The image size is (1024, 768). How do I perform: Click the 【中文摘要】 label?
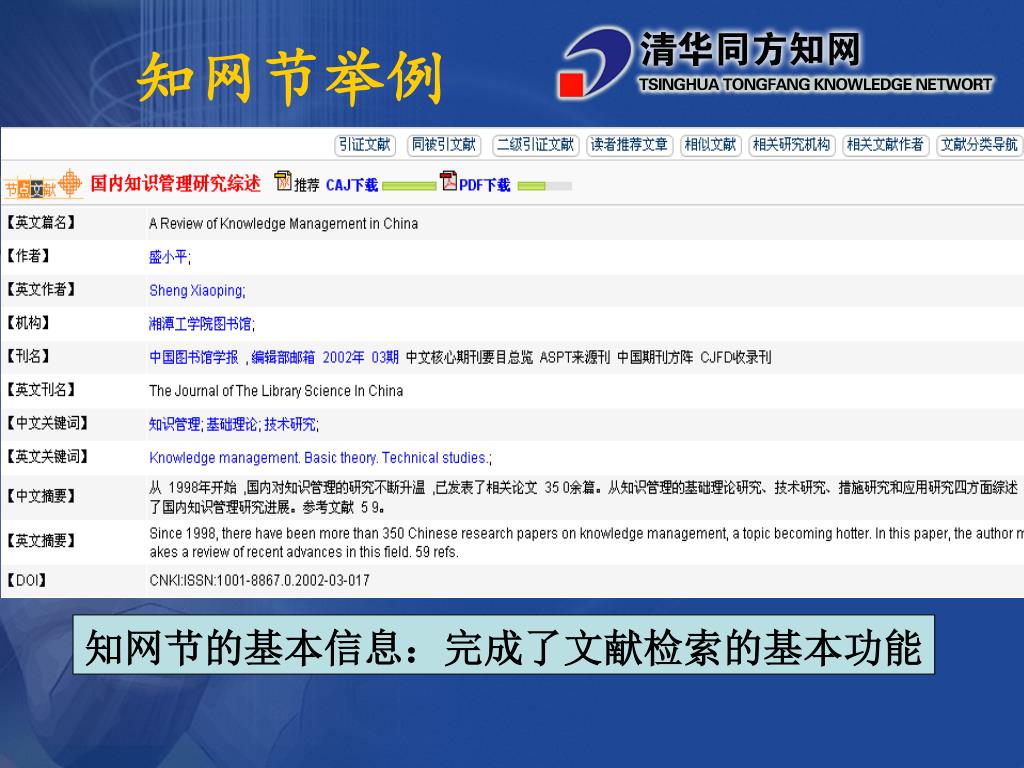tap(42, 496)
